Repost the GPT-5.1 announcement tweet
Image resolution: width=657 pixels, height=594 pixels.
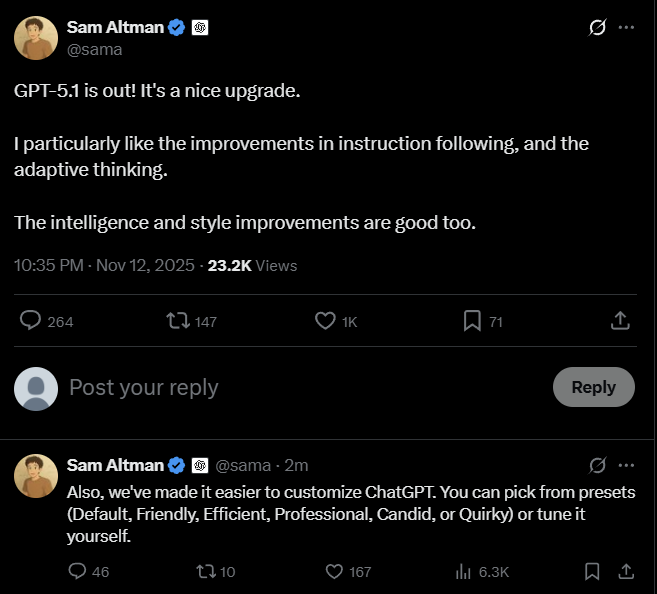[x=178, y=321]
